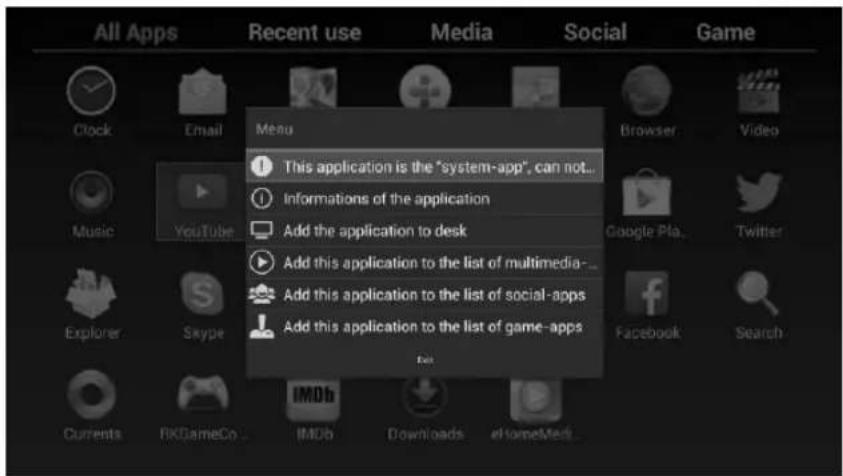The image size is (843, 476).
Task: Open the Media tab
Action: [x=462, y=33]
